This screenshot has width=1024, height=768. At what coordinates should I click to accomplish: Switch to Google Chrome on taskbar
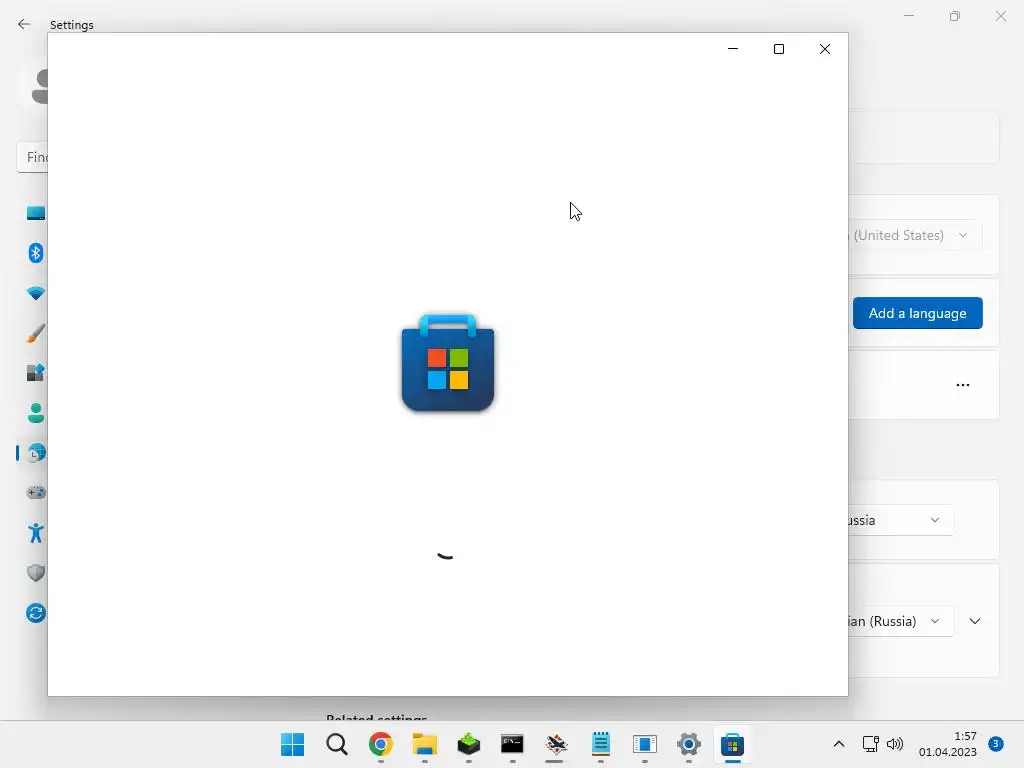(381, 744)
